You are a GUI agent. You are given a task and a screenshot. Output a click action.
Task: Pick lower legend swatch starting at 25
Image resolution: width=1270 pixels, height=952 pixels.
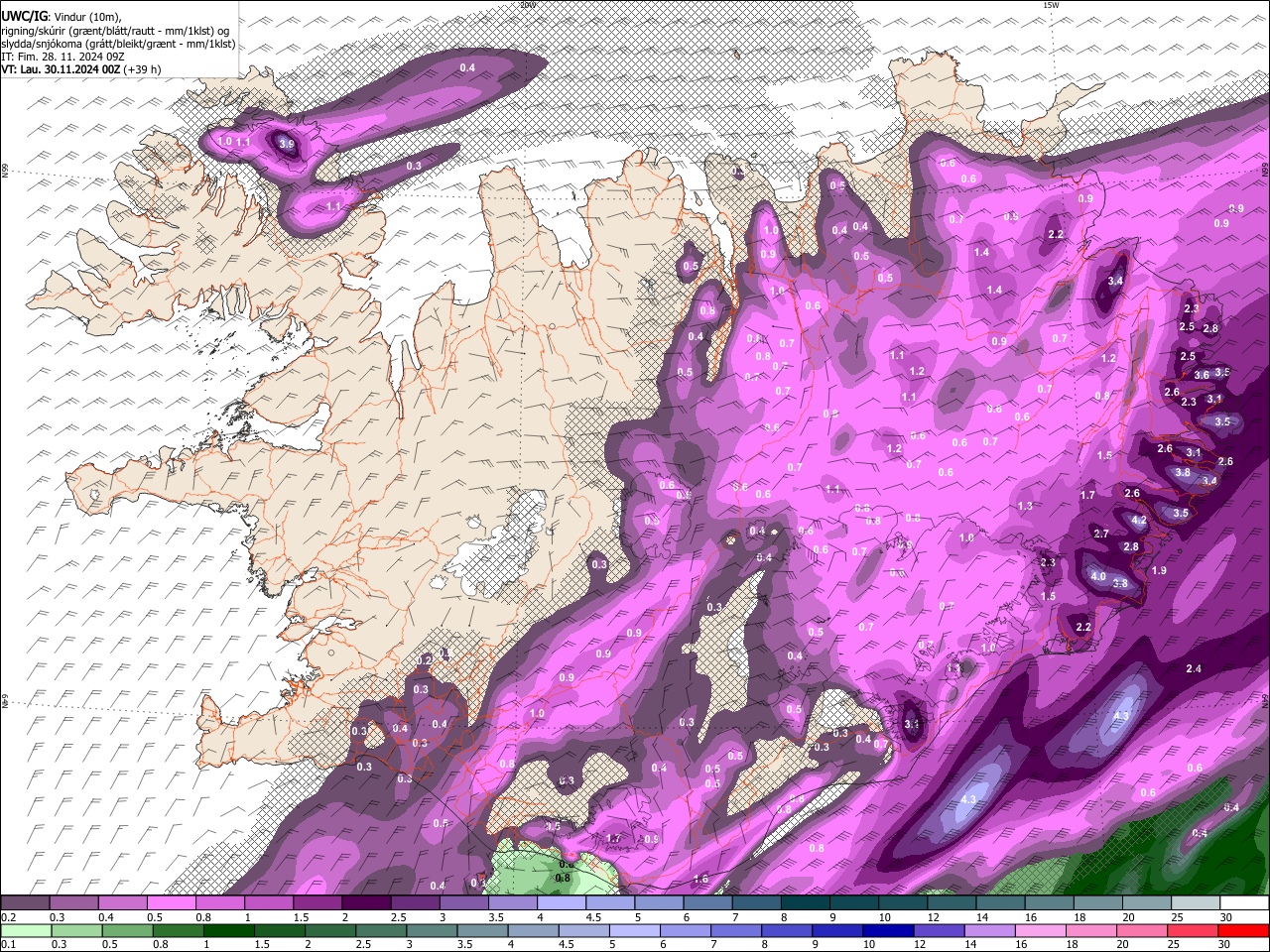[1195, 931]
